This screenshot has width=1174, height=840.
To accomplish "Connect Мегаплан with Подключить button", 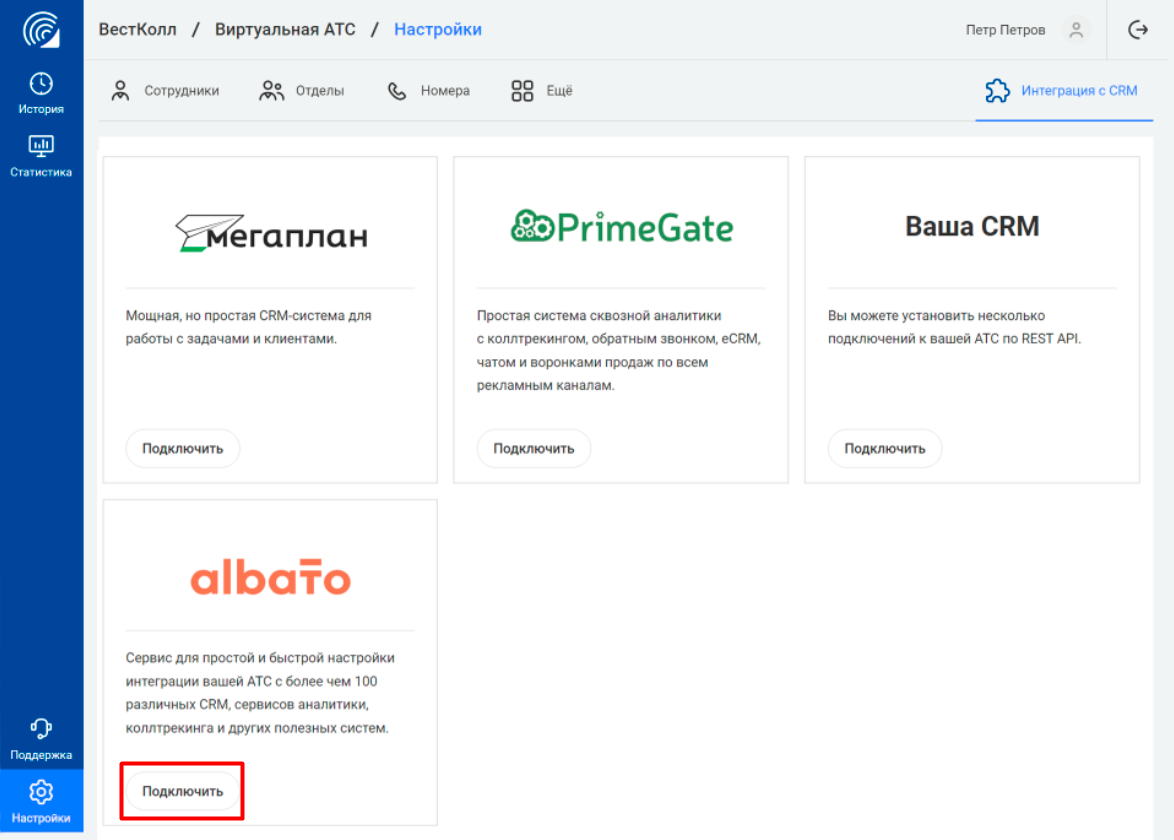I will point(183,448).
